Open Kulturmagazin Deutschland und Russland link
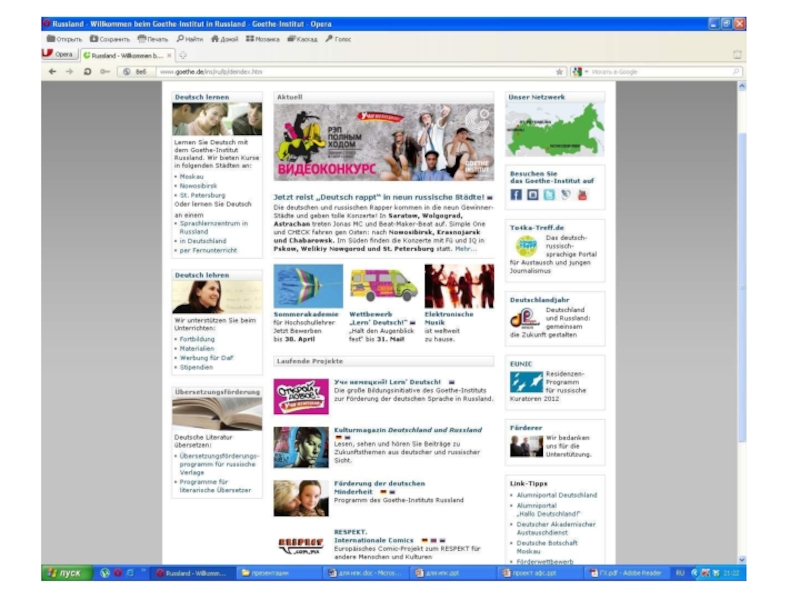 [408, 430]
